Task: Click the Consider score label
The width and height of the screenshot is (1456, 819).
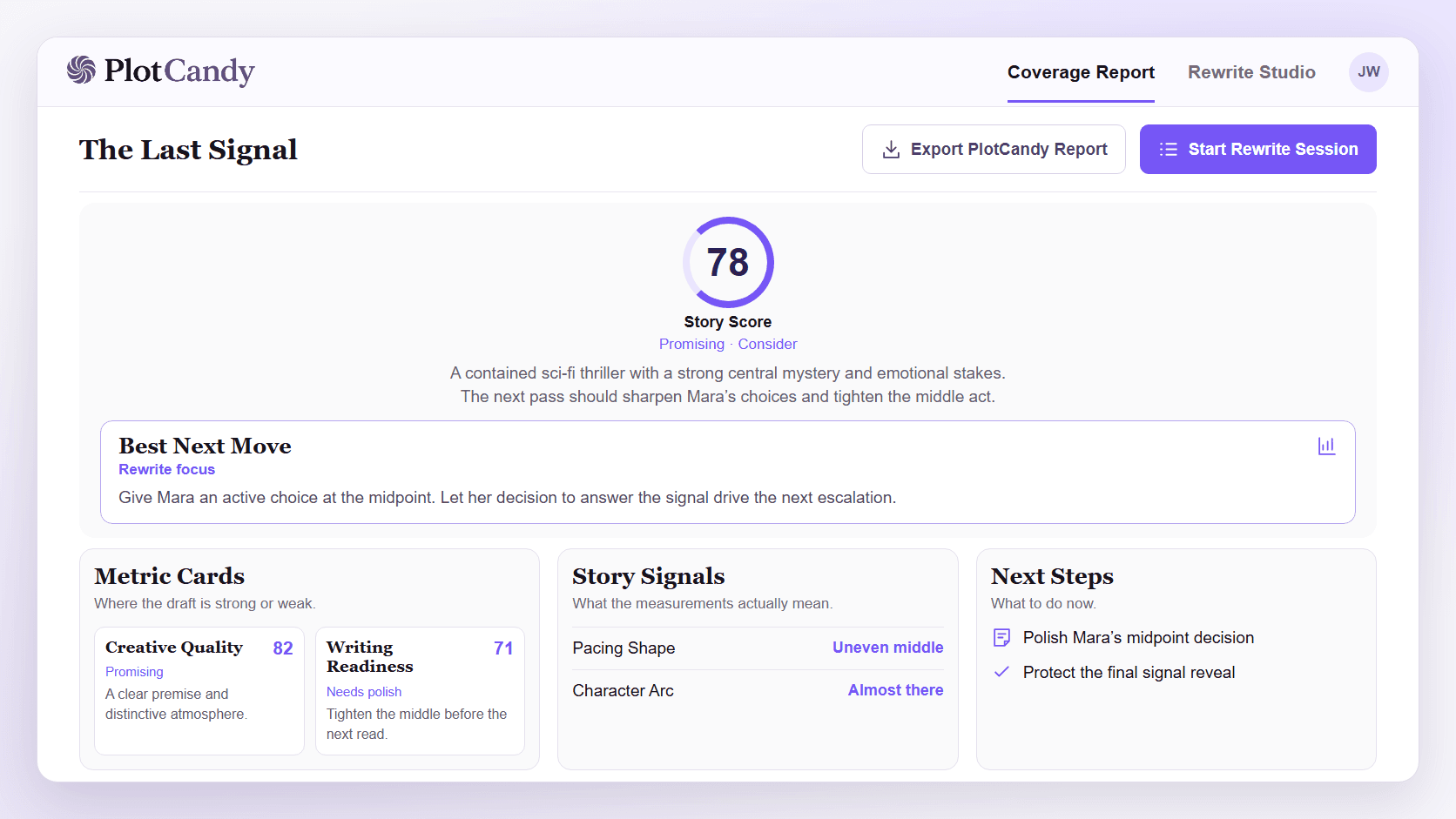Action: [x=767, y=344]
